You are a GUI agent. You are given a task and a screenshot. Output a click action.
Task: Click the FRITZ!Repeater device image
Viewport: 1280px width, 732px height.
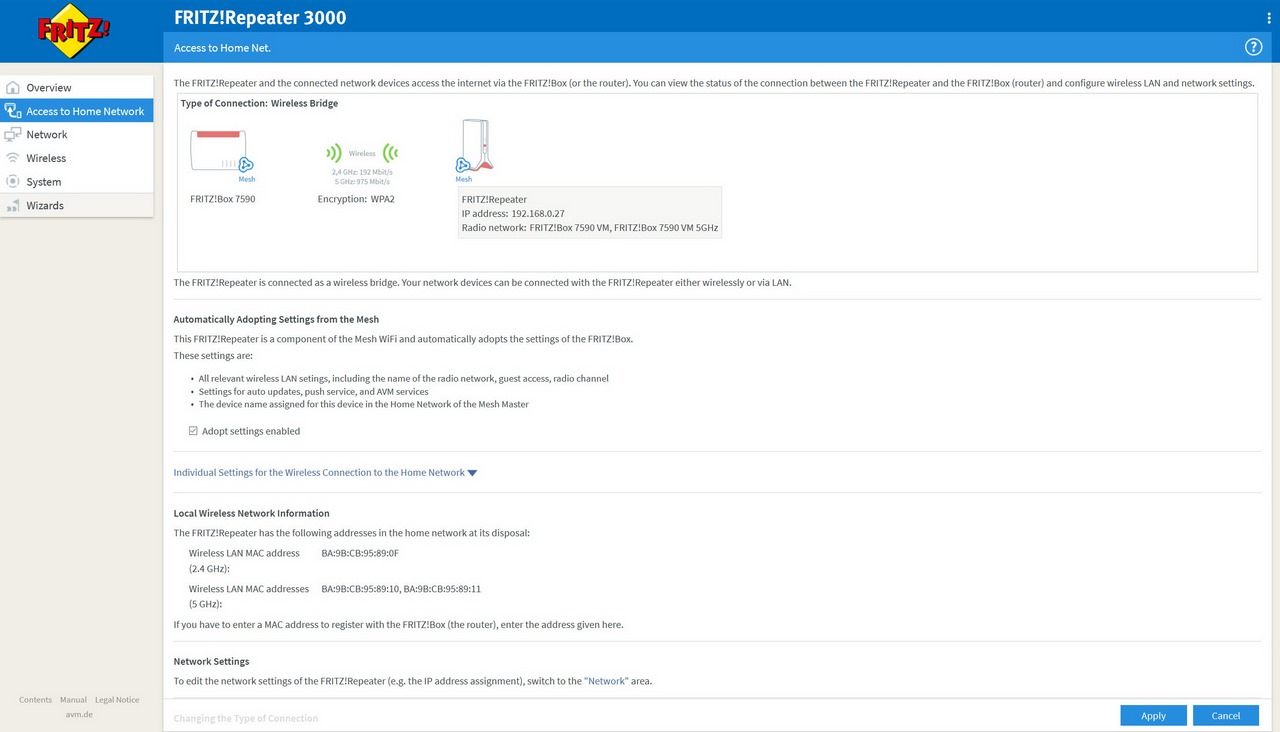476,145
